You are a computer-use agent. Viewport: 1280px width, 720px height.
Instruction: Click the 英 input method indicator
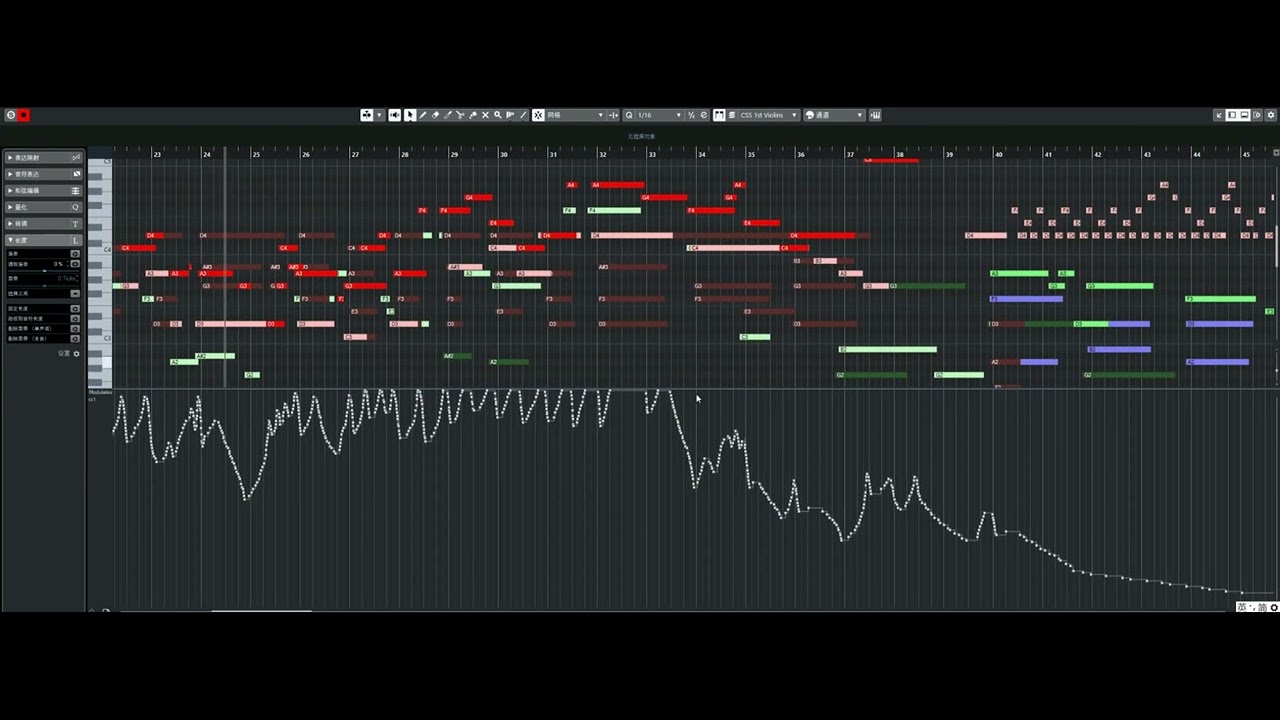(x=1242, y=607)
